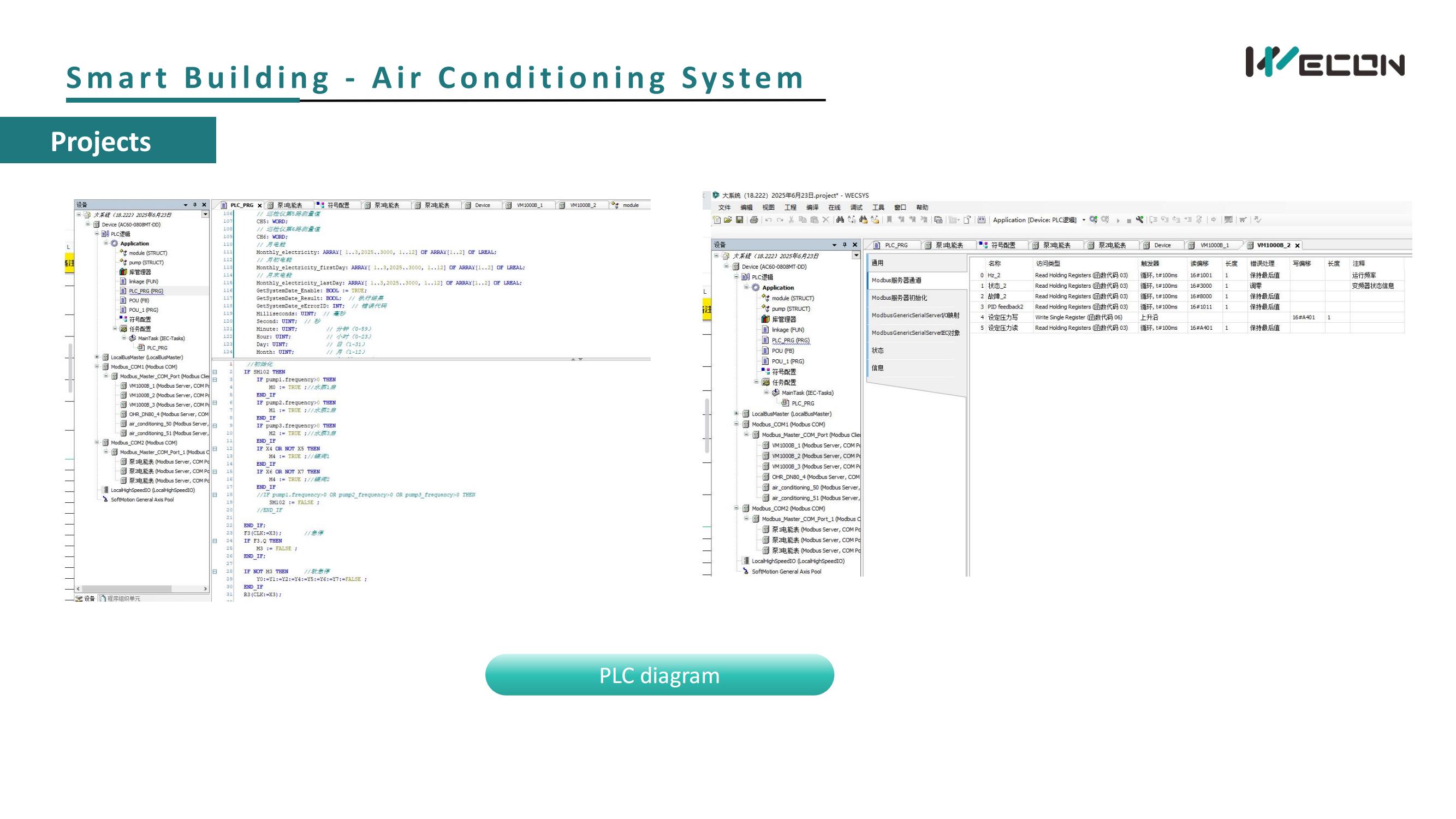Click the Print toolbar icon

tap(753, 220)
